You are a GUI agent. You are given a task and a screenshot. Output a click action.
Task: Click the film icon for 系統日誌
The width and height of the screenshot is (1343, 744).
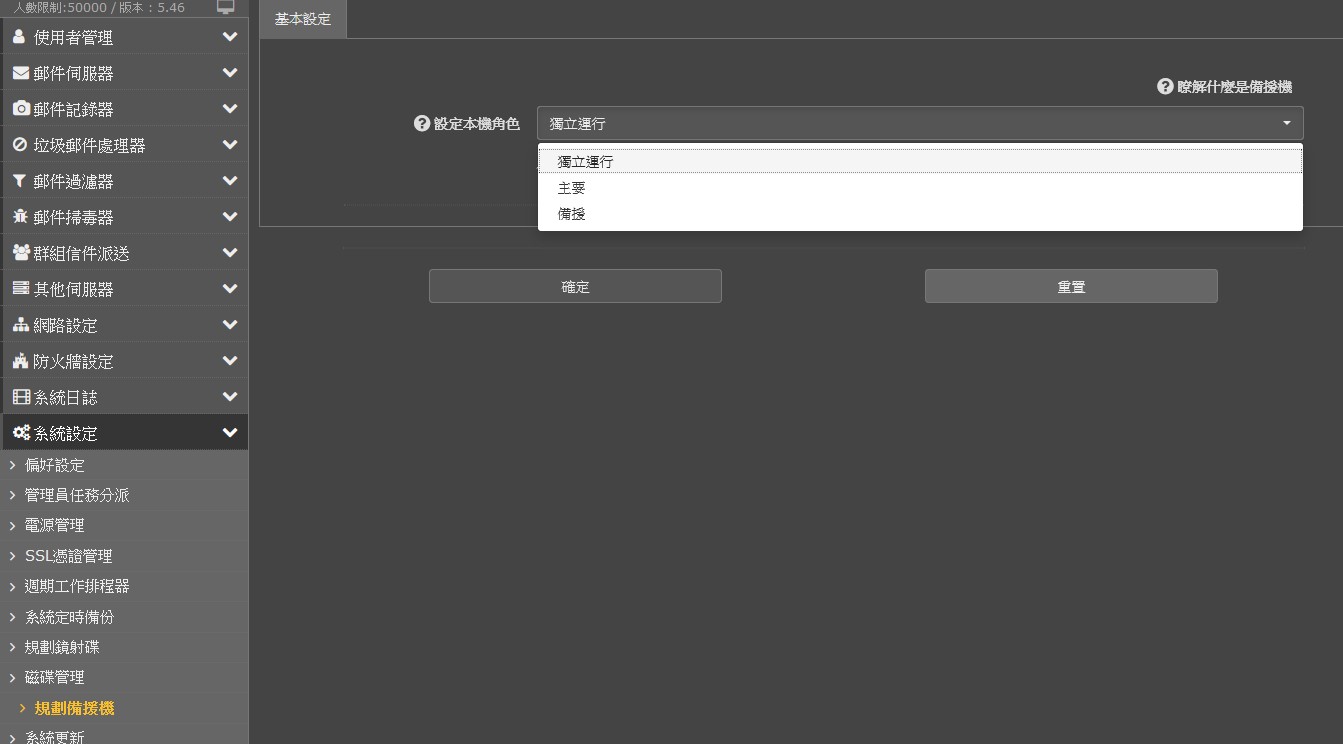(x=20, y=397)
